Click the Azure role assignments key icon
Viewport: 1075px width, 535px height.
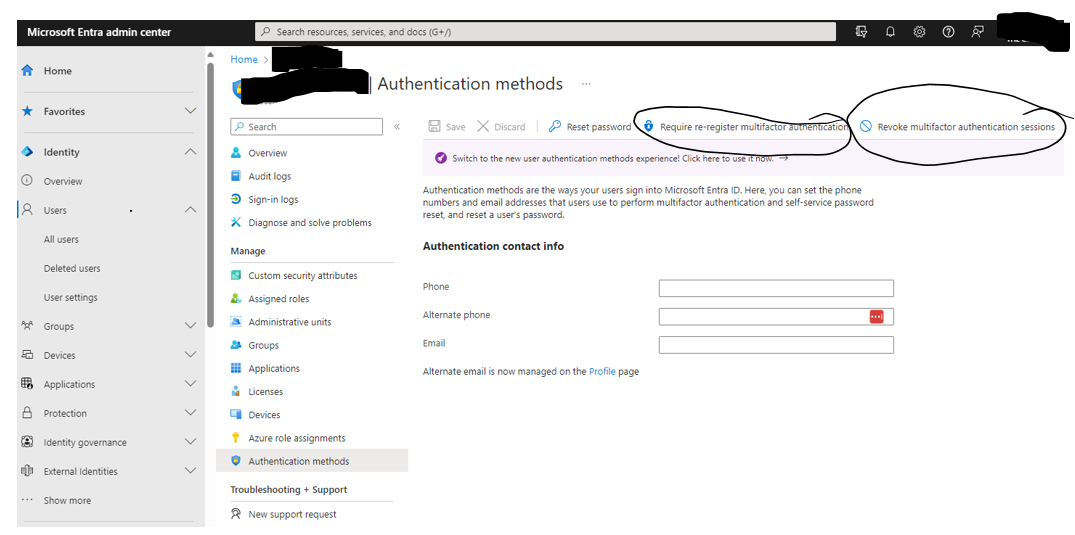click(236, 438)
